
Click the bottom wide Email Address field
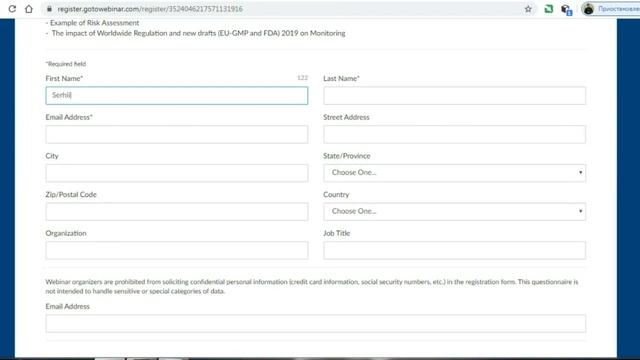click(x=316, y=323)
